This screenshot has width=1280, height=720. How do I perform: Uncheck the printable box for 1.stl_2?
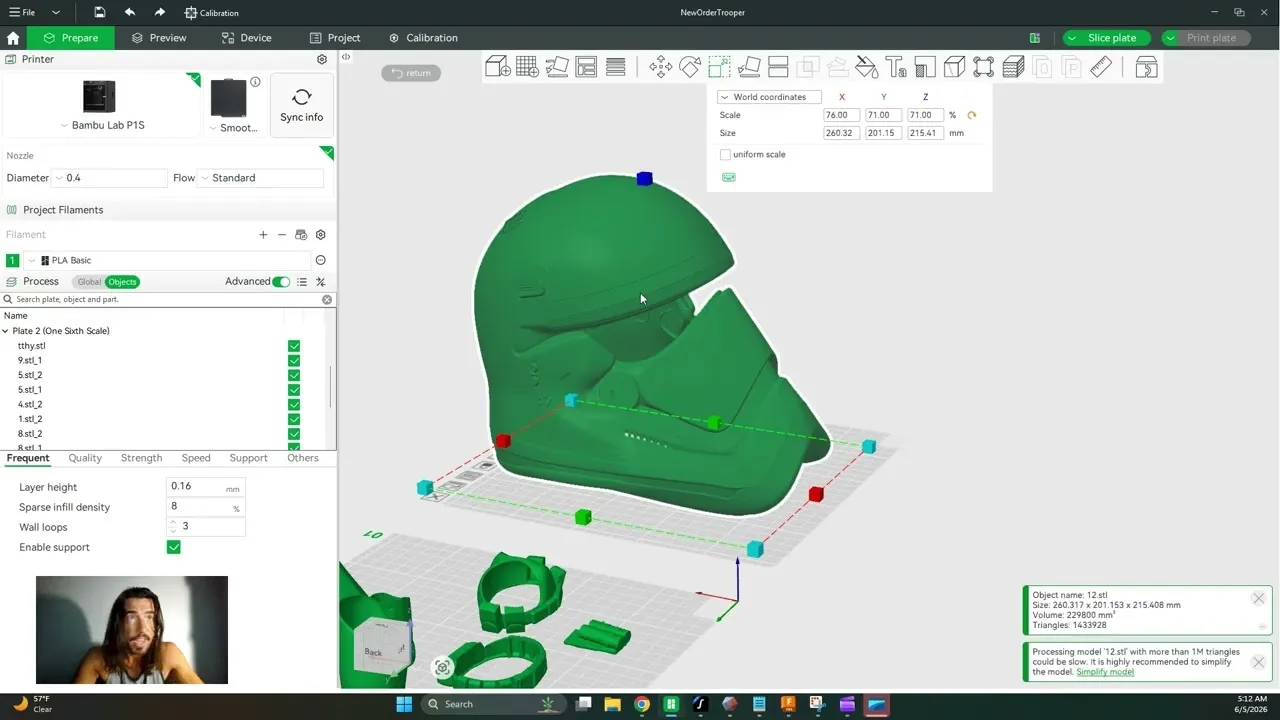[x=294, y=419]
